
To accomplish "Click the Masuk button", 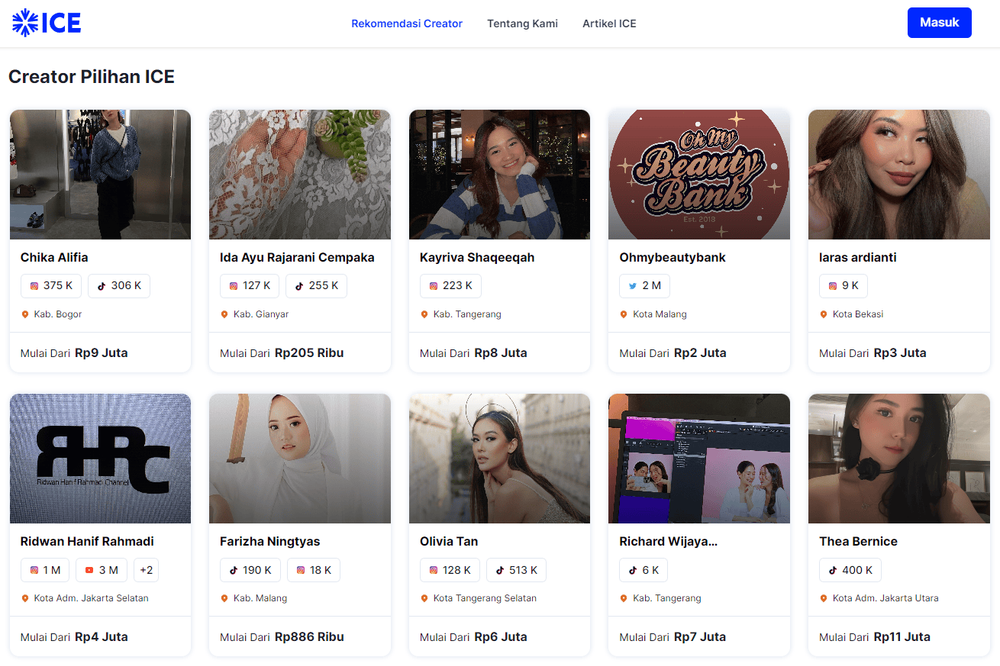I will [938, 22].
